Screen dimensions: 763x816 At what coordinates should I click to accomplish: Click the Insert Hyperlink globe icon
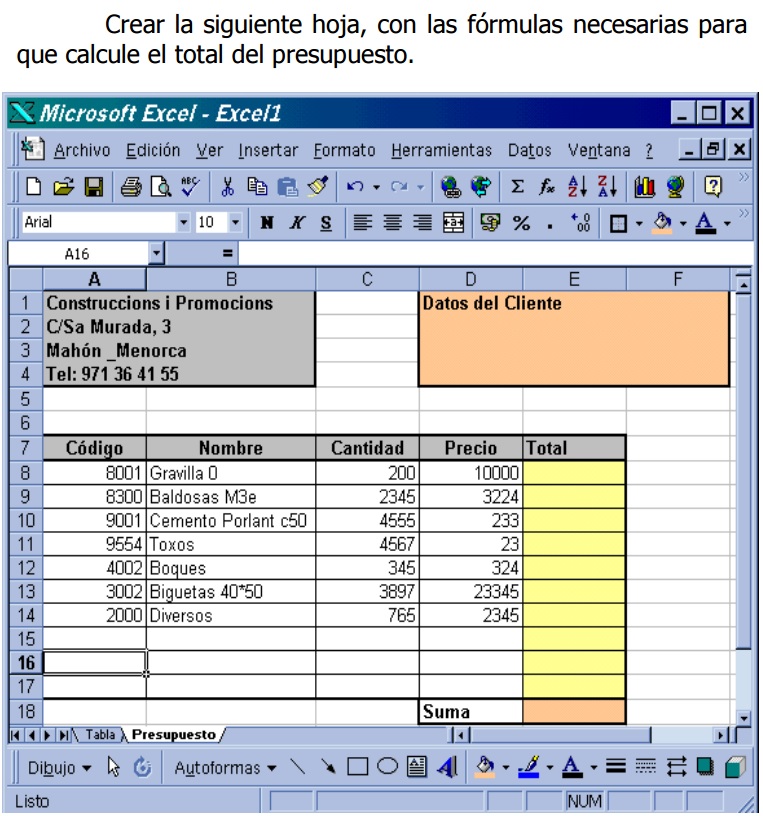pyautogui.click(x=450, y=187)
